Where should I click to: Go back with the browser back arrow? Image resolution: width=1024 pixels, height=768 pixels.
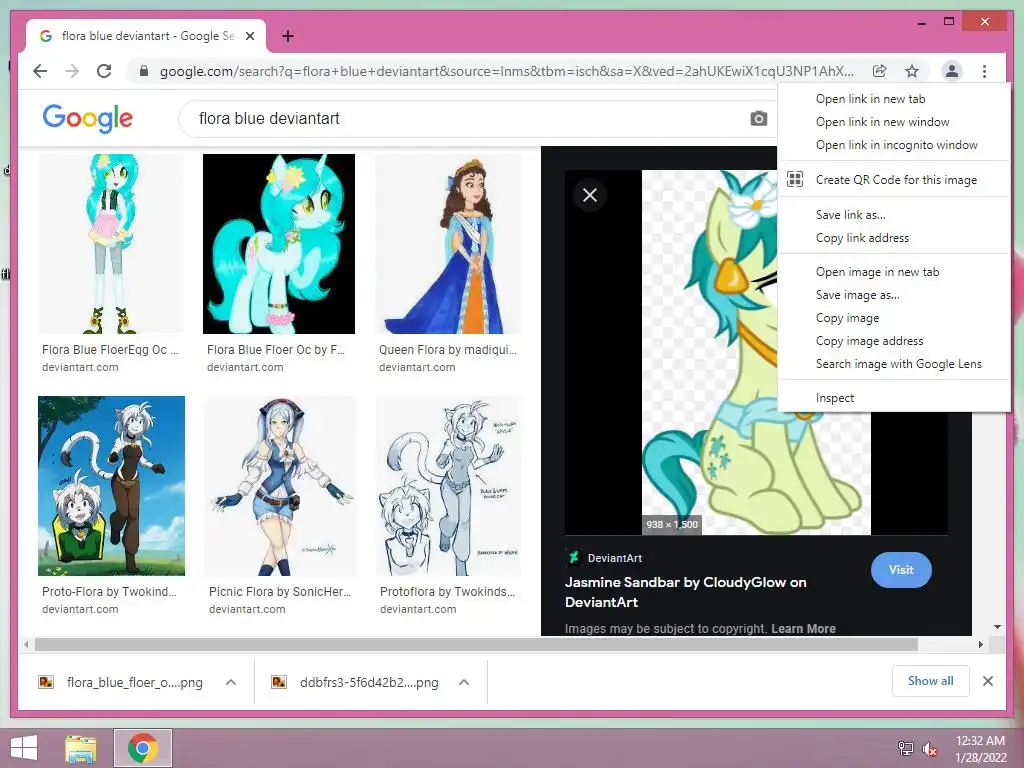coord(40,71)
